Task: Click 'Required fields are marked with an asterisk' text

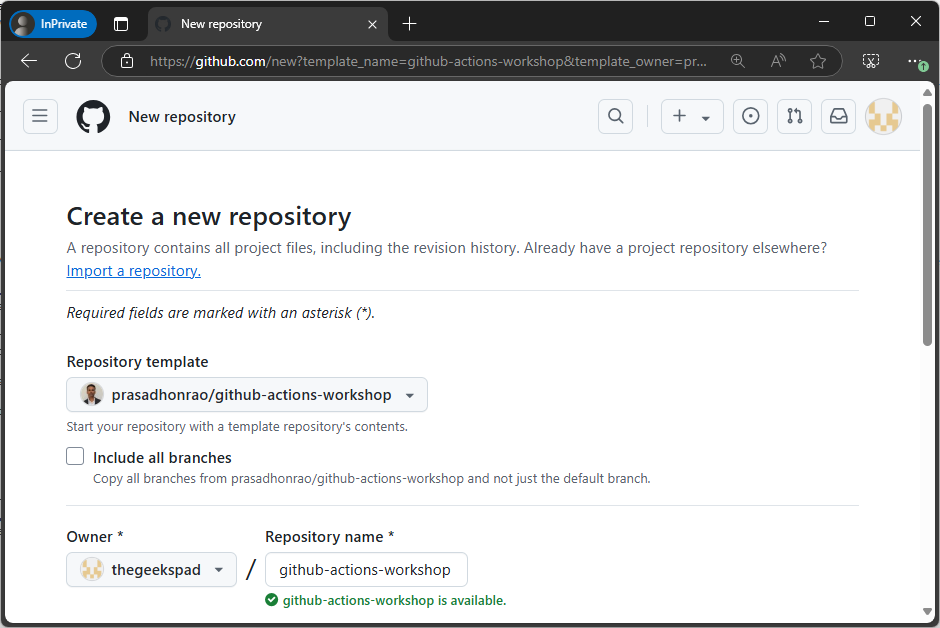Action: point(221,313)
